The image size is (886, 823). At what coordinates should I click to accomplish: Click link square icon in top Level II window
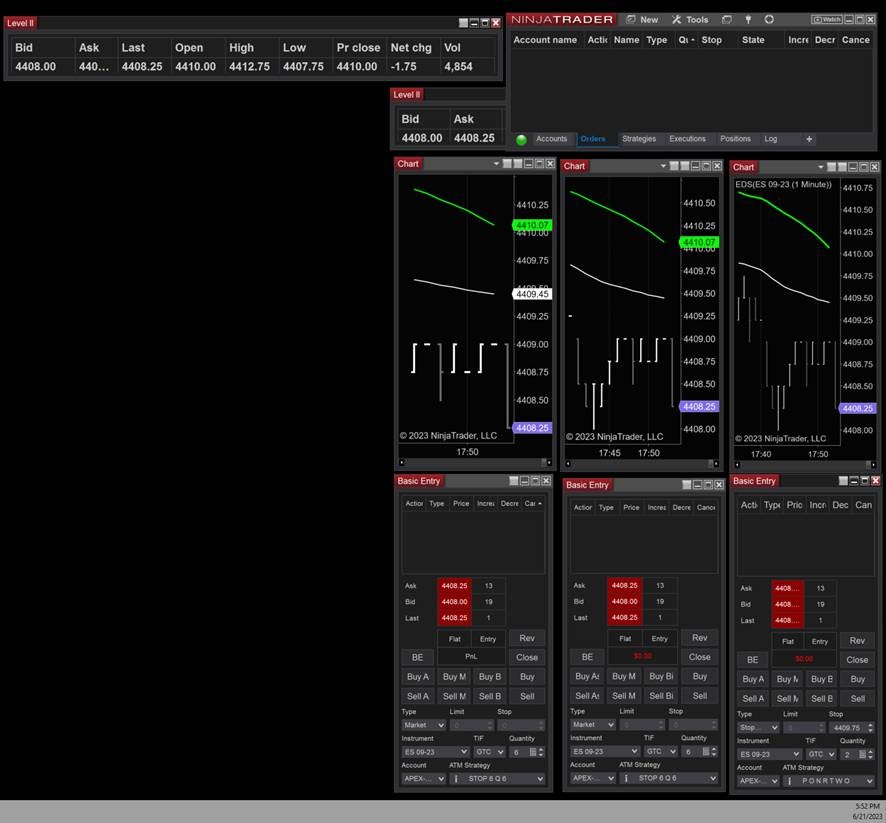463,23
